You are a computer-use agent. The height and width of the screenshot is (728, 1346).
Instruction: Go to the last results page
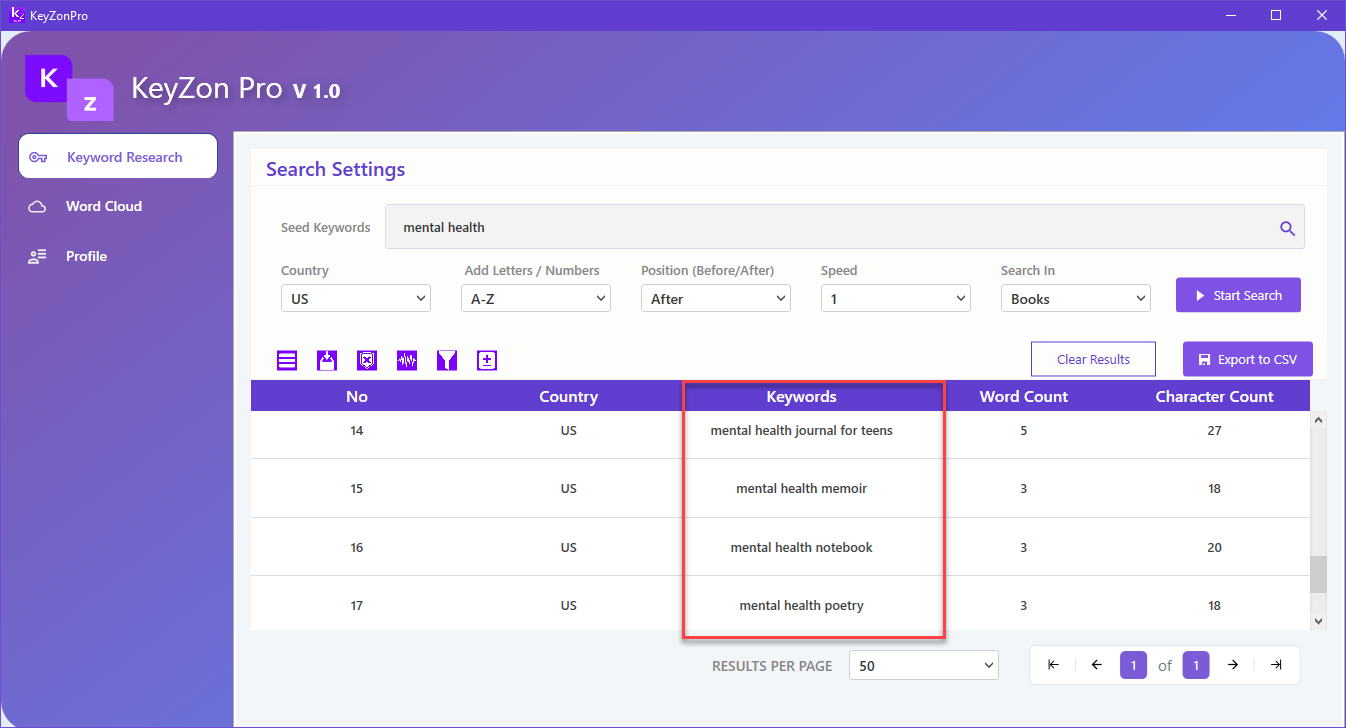click(x=1276, y=665)
